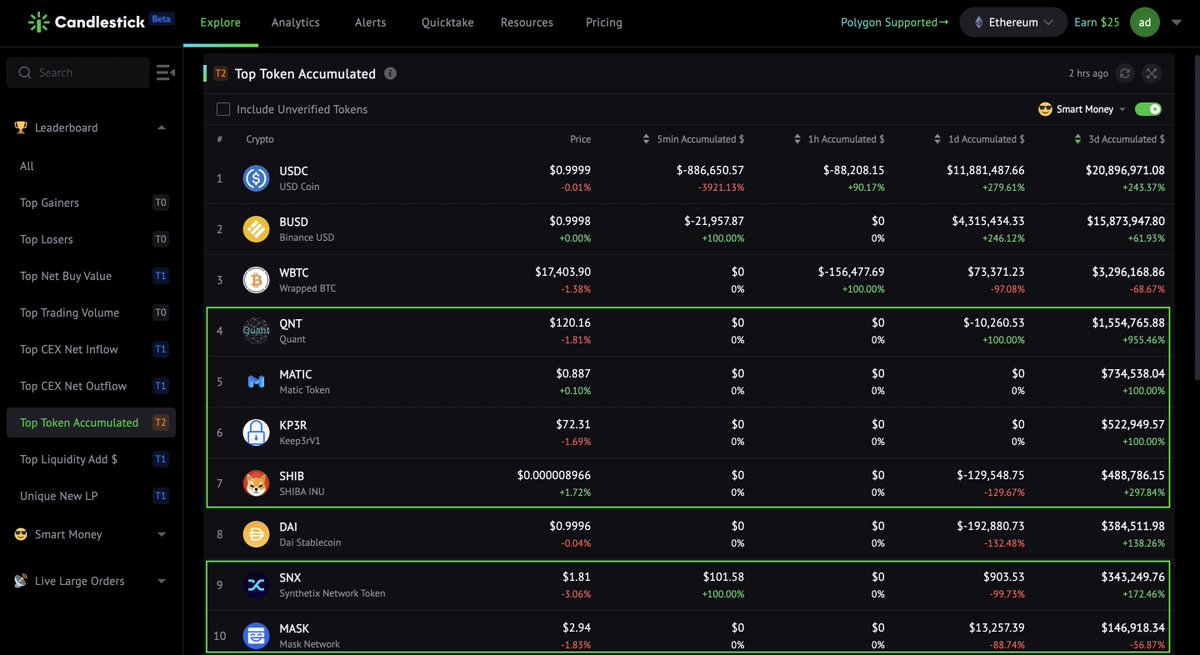Image resolution: width=1200 pixels, height=655 pixels.
Task: Expand the Smart Money sidebar section
Action: click(161, 535)
